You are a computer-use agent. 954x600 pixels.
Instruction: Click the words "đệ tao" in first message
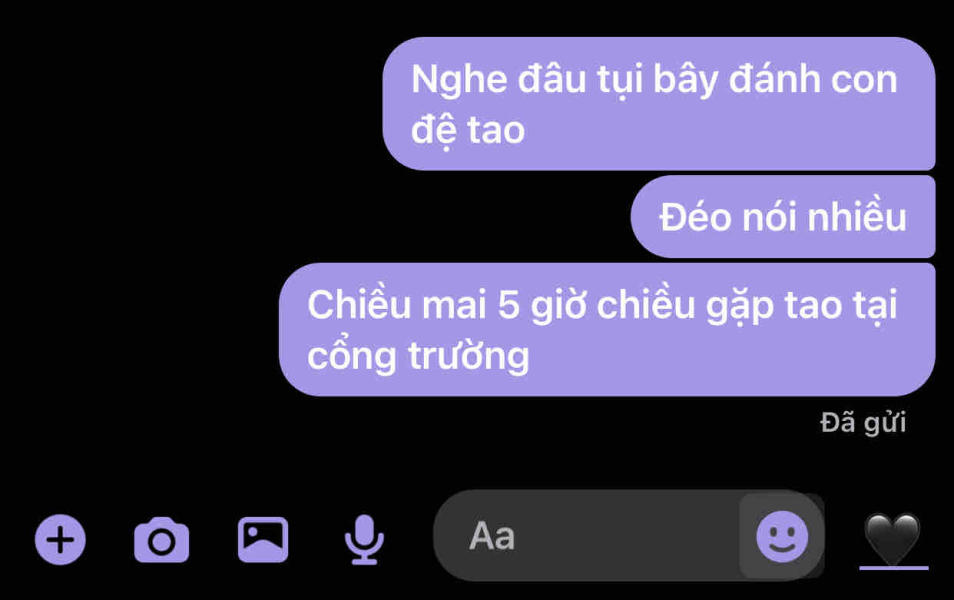click(x=468, y=130)
